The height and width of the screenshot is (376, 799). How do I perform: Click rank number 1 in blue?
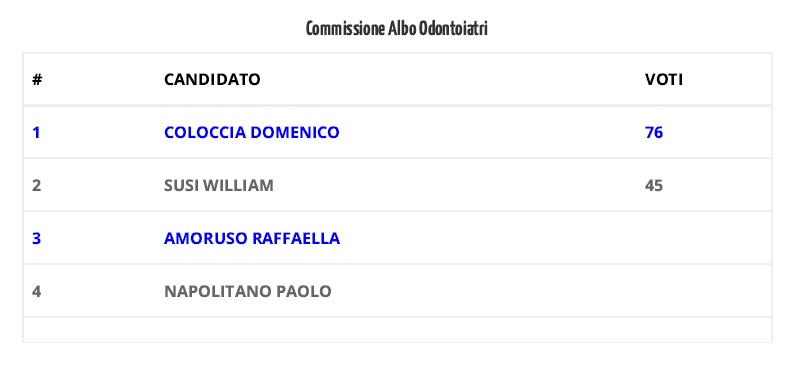(x=36, y=132)
